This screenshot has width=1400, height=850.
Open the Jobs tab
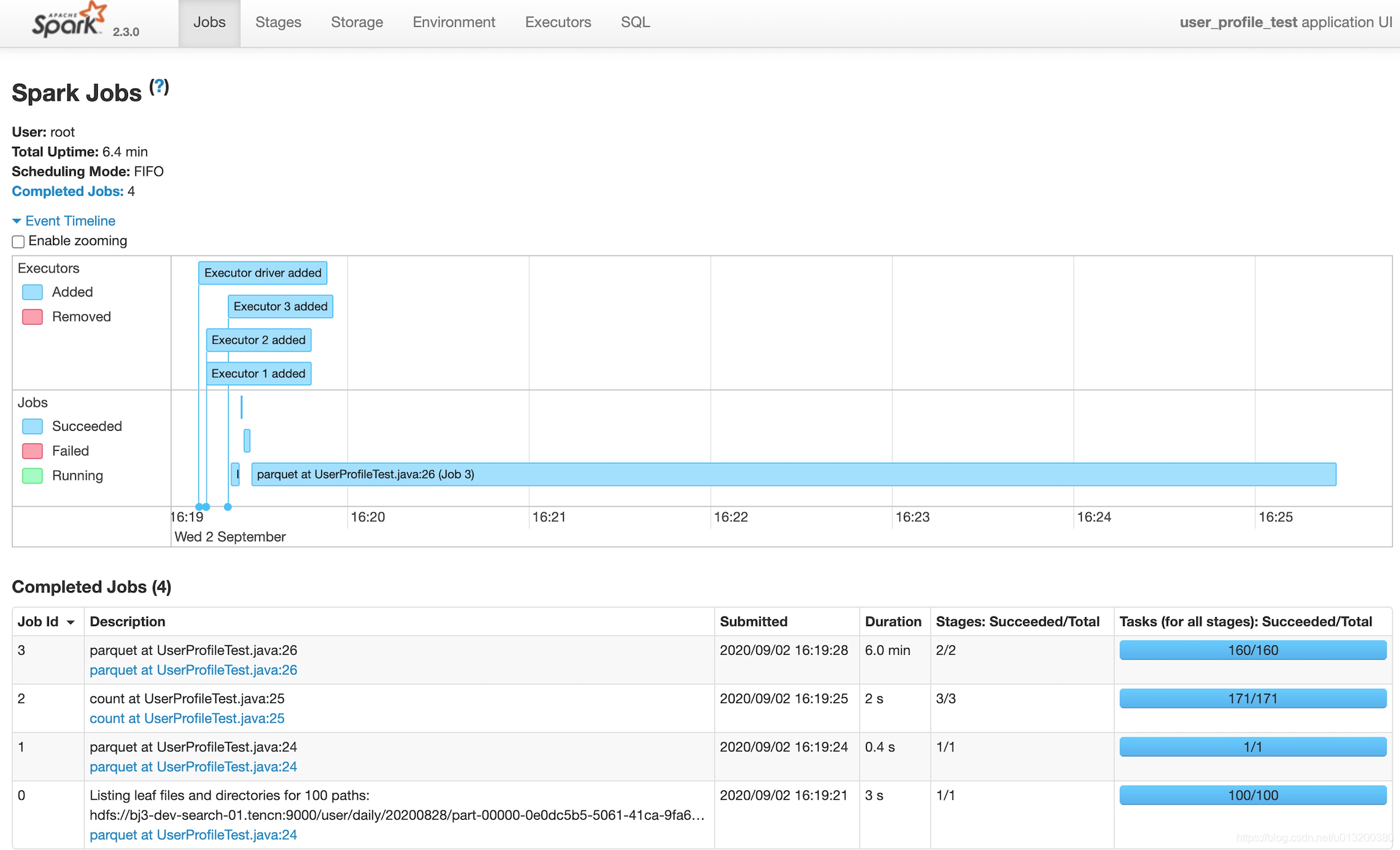(x=209, y=22)
